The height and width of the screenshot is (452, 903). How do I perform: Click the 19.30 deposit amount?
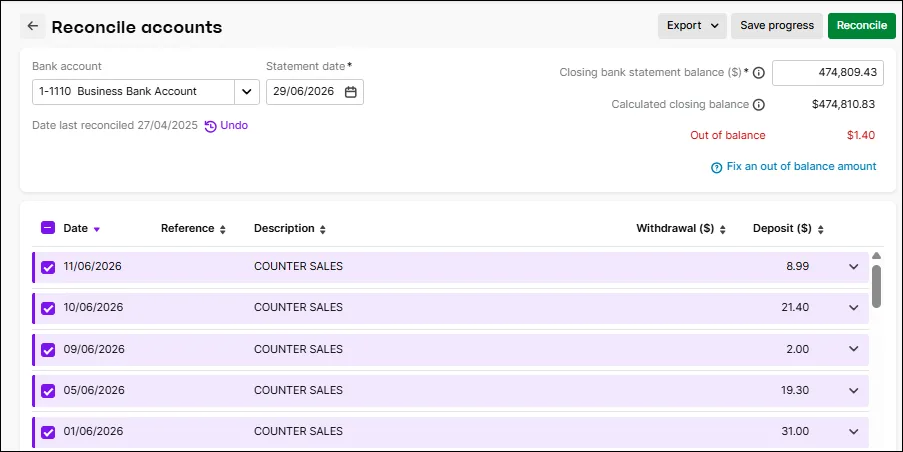tap(795, 390)
